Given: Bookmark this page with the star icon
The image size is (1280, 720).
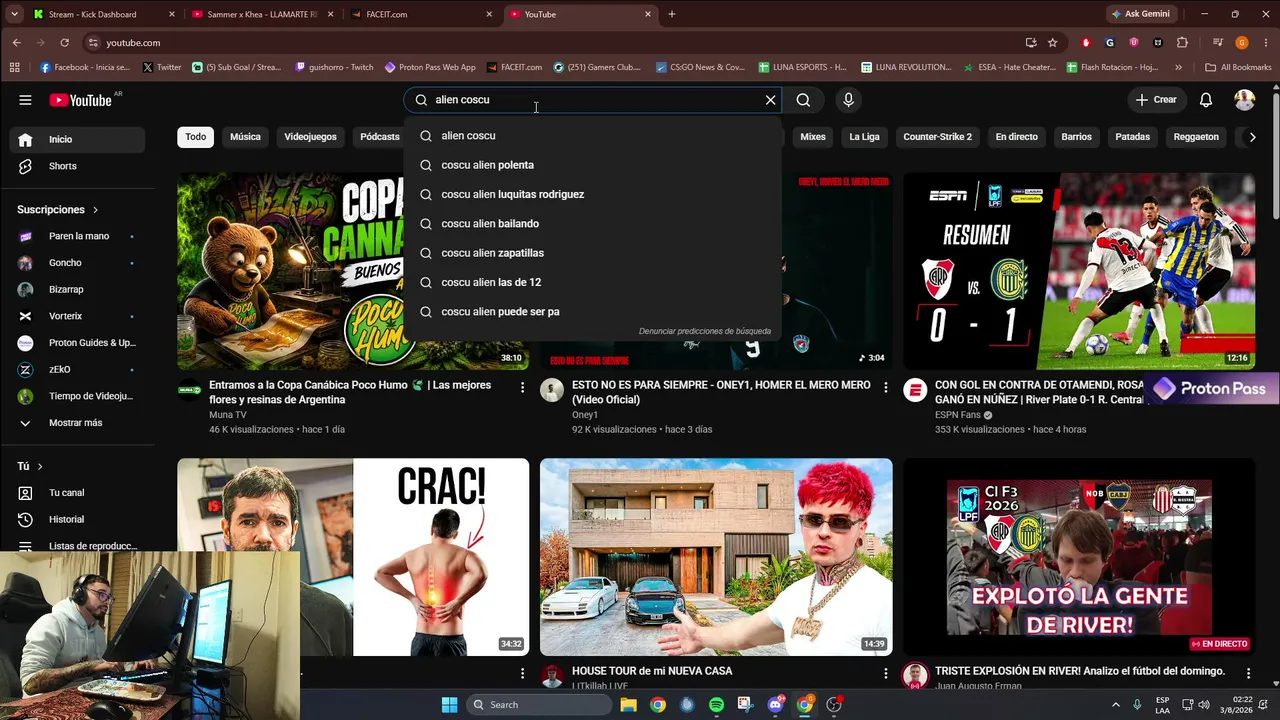Looking at the screenshot, I should coord(1052,43).
